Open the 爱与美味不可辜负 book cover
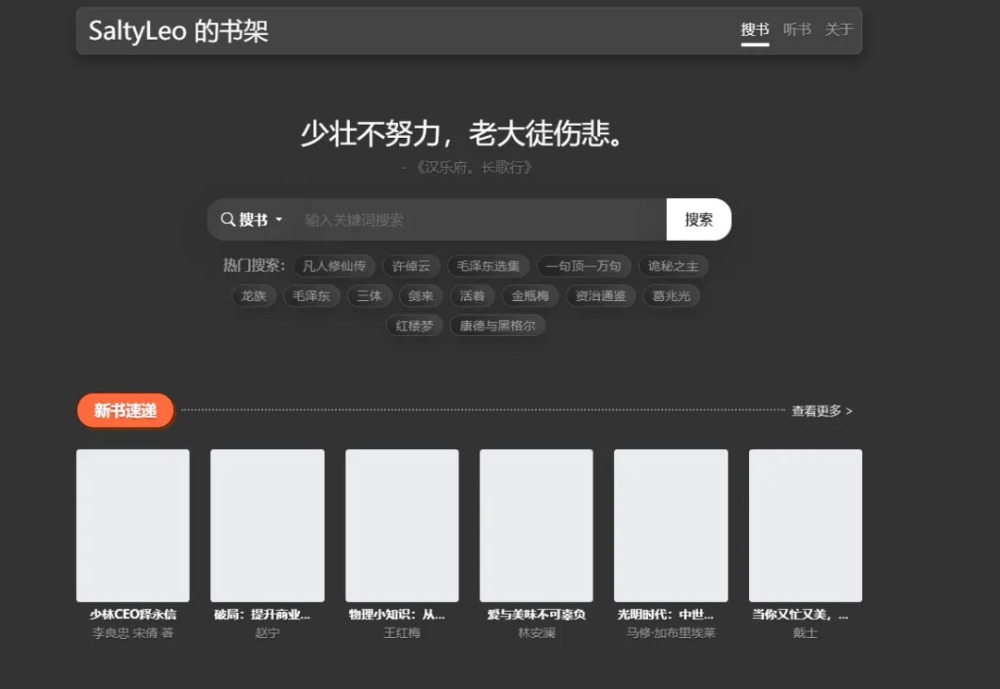The height and width of the screenshot is (689, 1000). click(x=536, y=525)
